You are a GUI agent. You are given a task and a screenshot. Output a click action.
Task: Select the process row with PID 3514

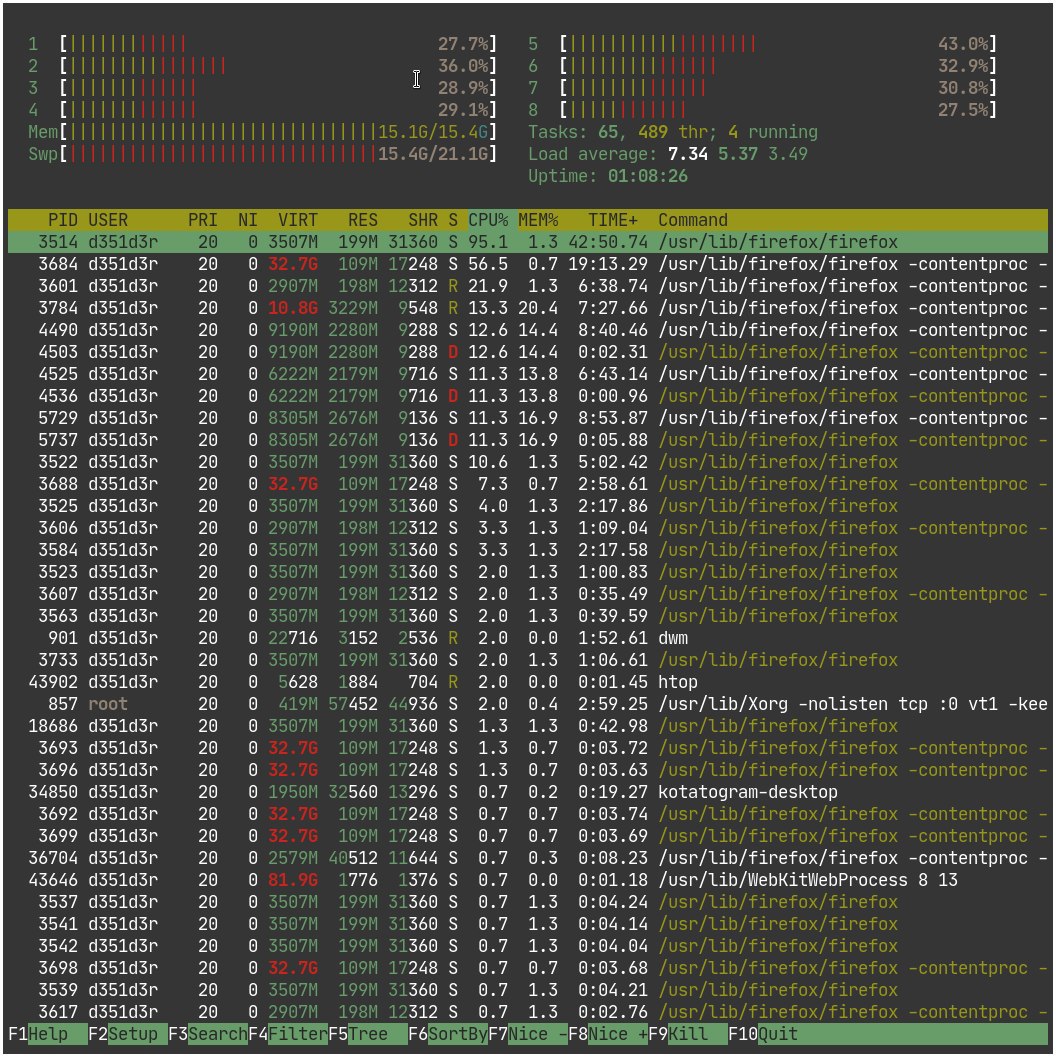coord(528,242)
